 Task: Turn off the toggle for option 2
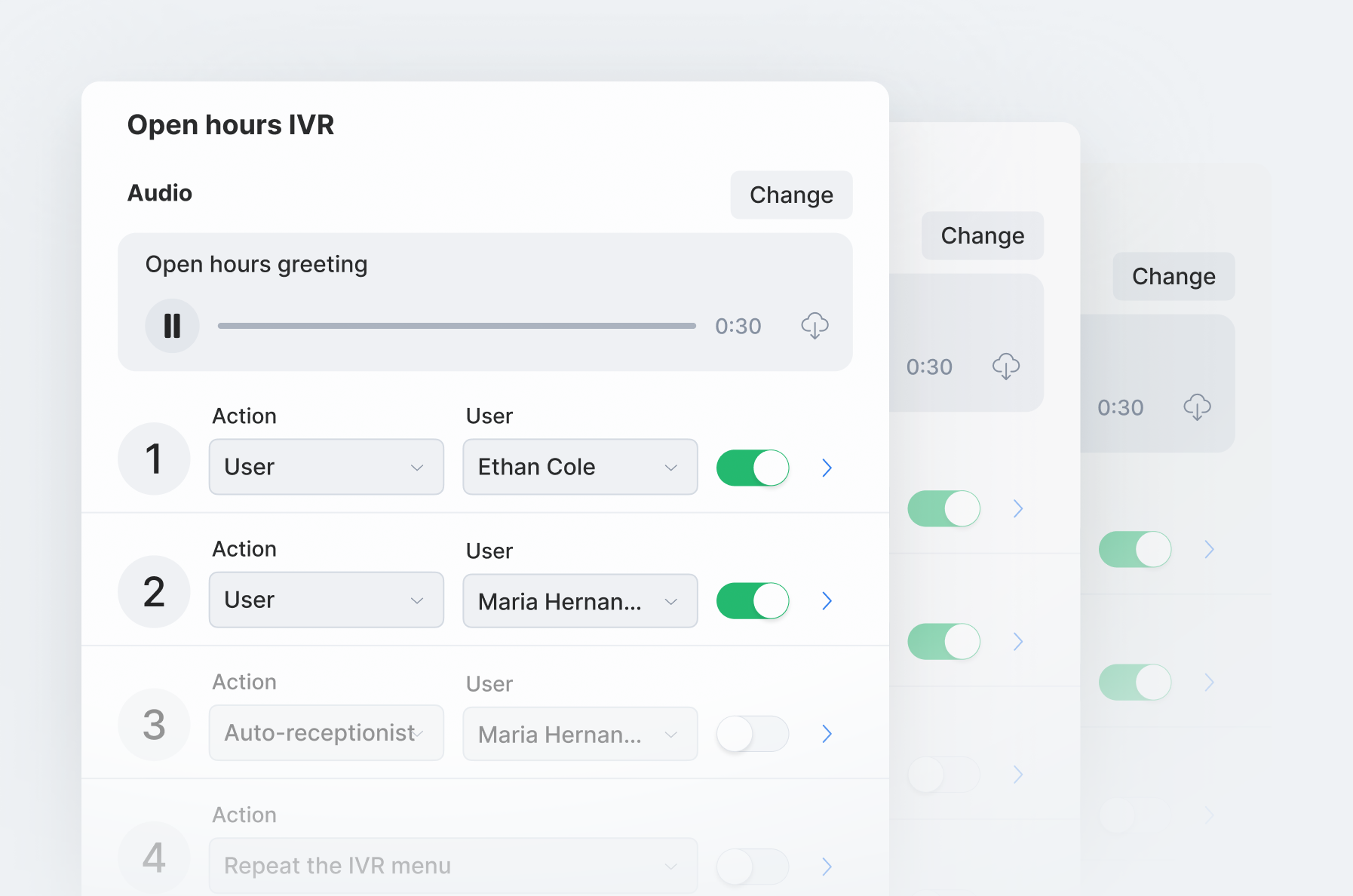click(x=752, y=601)
